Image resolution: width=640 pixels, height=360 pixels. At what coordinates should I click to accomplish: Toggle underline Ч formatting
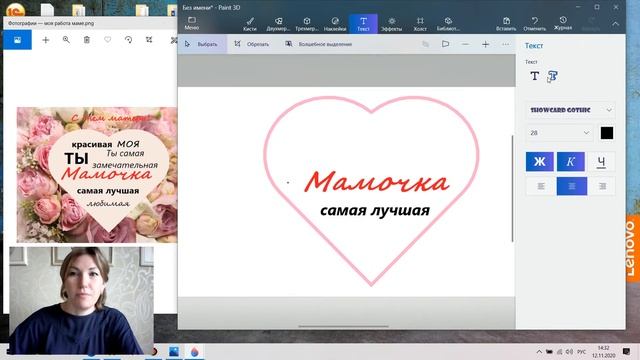click(x=601, y=162)
